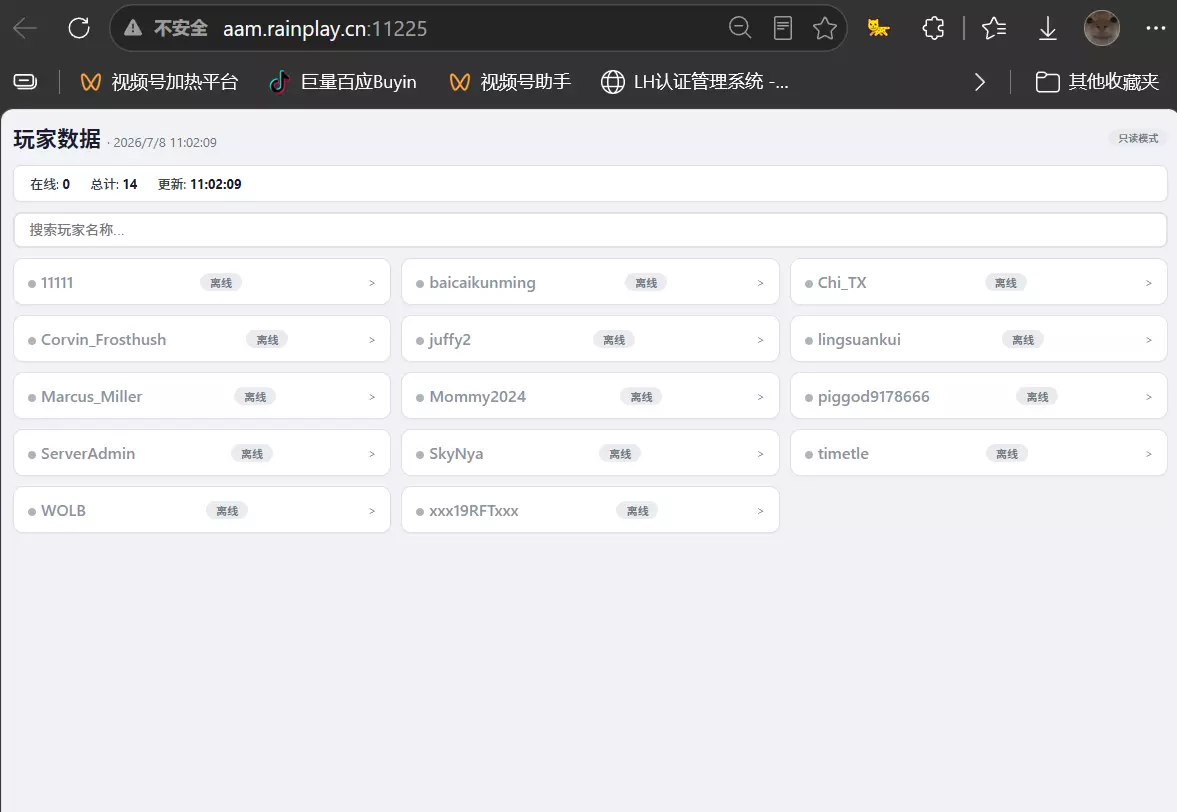Expand 11111 row with its chevron
This screenshot has height=812, width=1177.
point(372,283)
